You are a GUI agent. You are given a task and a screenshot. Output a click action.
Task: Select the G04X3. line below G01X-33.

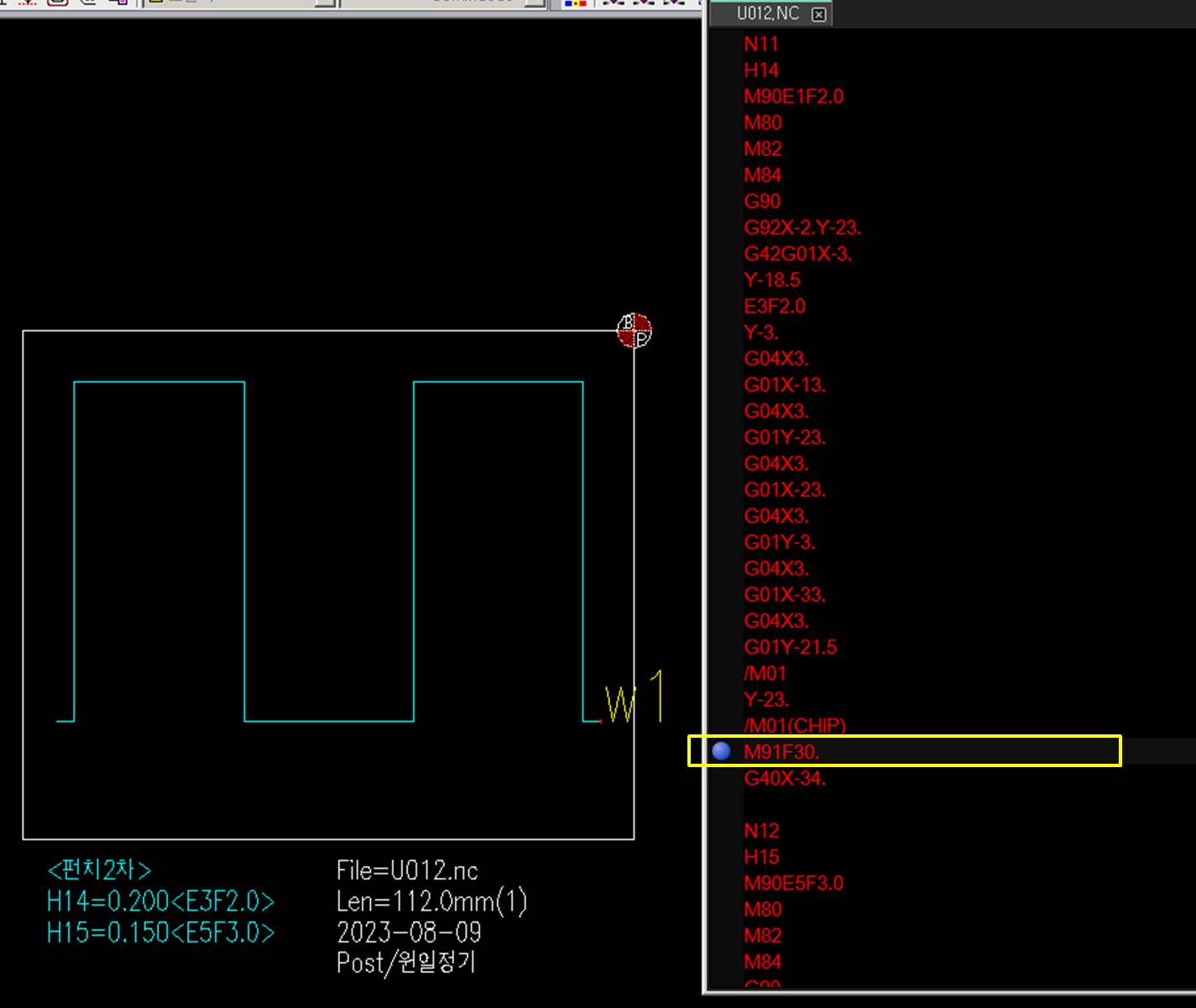(x=776, y=621)
